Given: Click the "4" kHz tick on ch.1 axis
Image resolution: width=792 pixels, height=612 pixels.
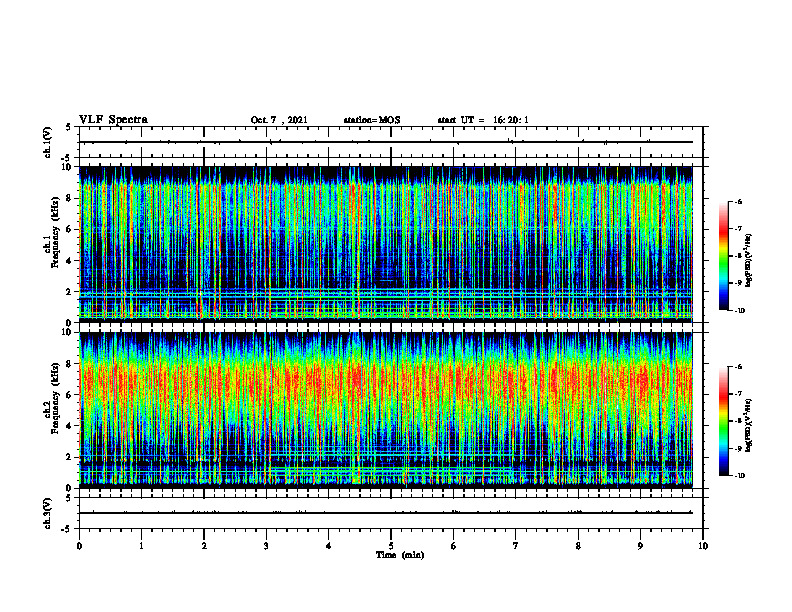Looking at the screenshot, I should tap(69, 261).
